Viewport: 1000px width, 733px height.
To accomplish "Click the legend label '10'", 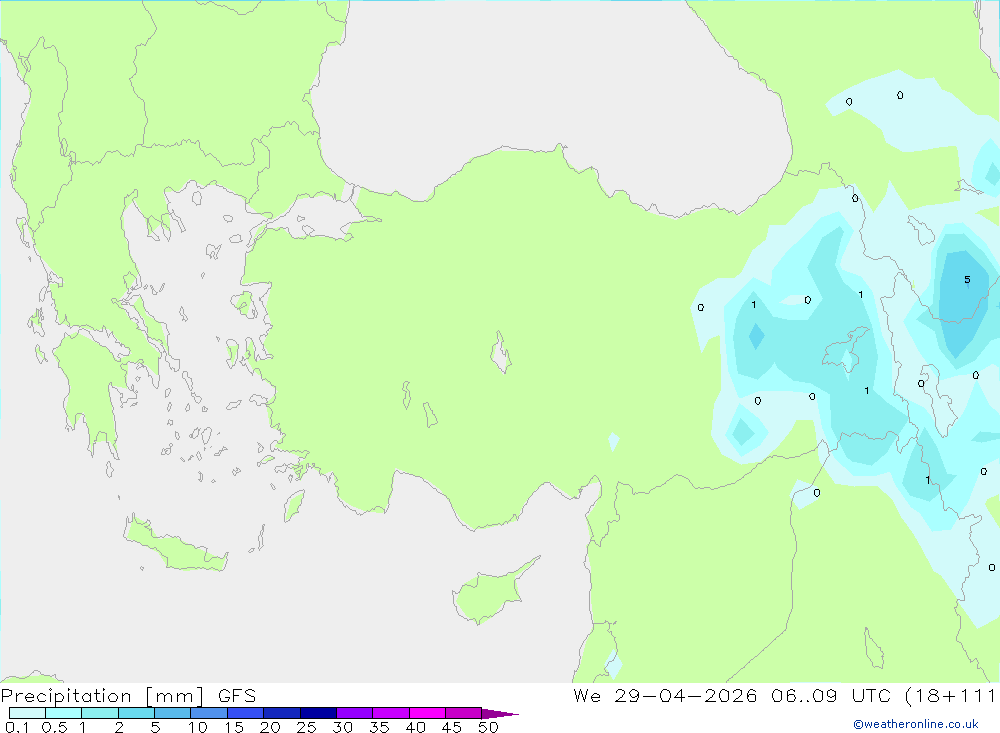I will (x=198, y=727).
